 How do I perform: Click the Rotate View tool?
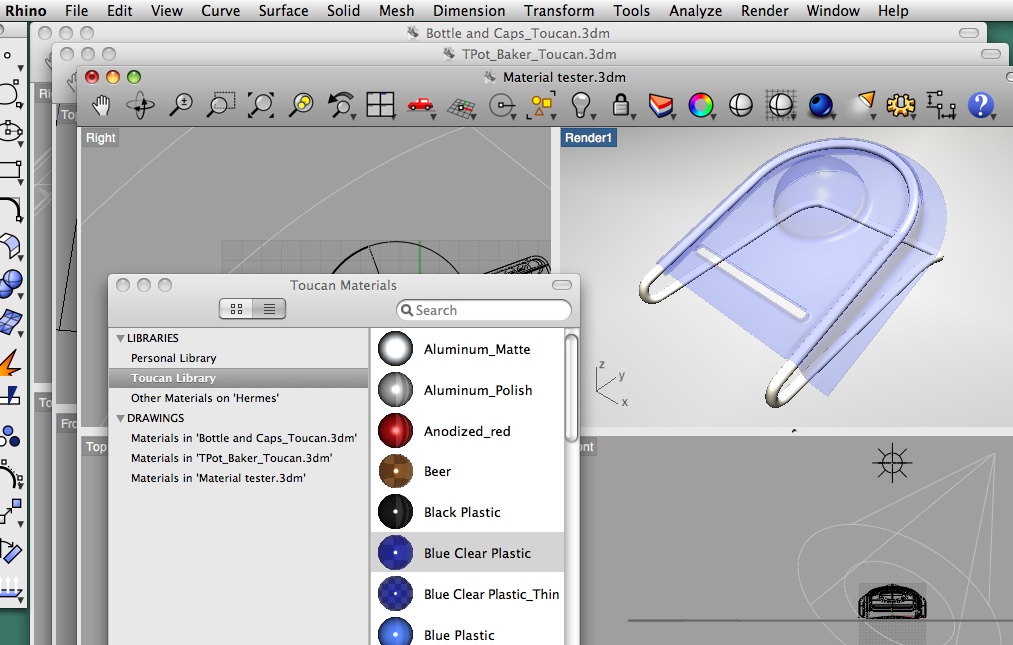click(x=140, y=104)
